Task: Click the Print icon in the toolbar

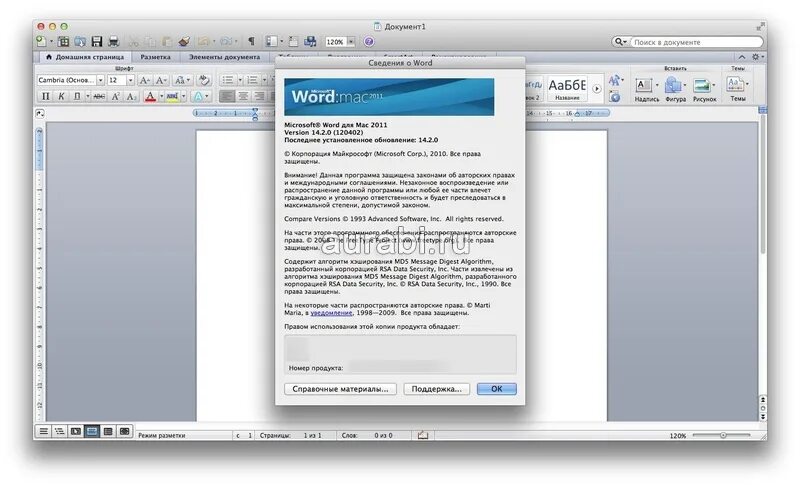Action: pyautogui.click(x=113, y=41)
